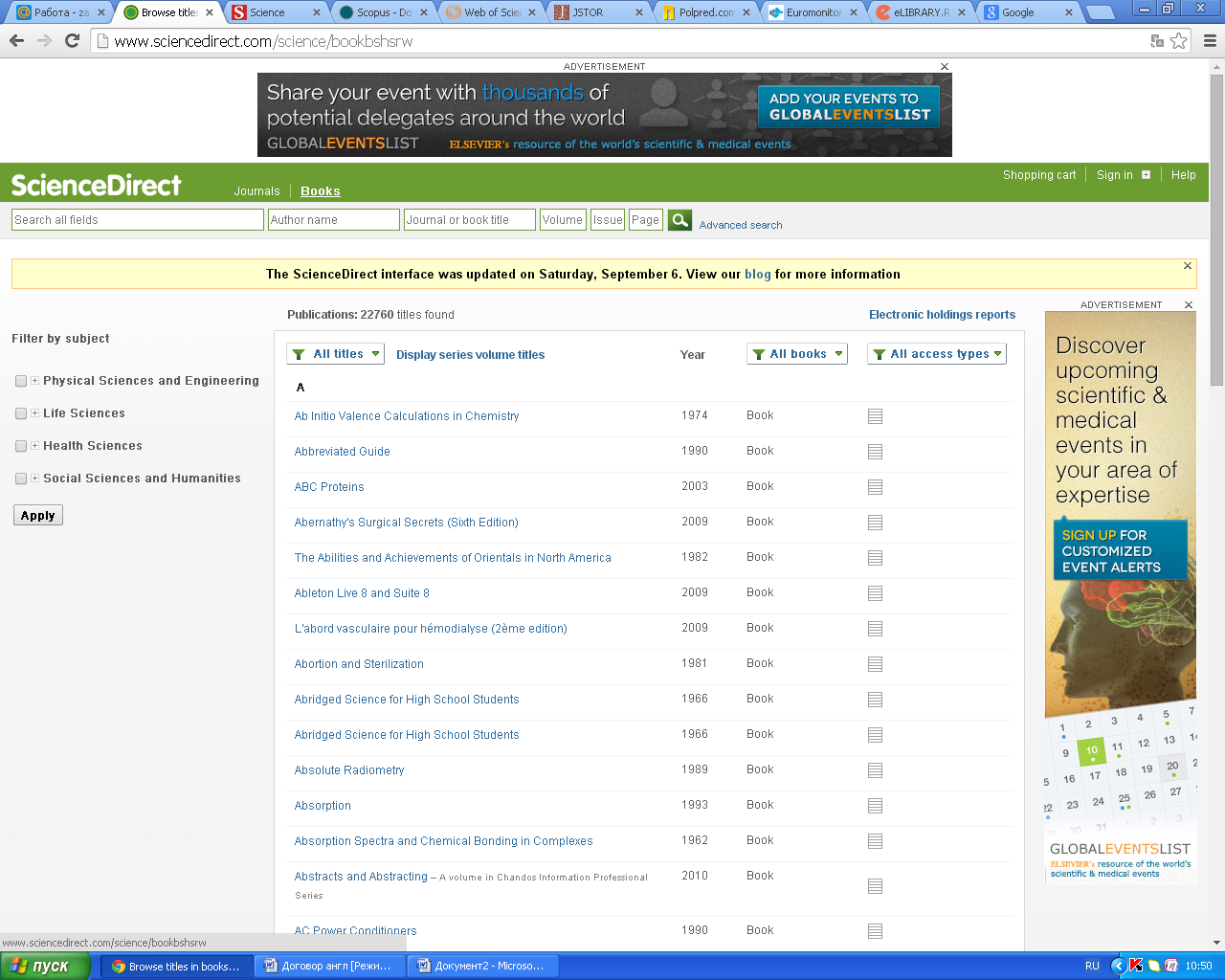Screen dimensions: 1225x980
Task: Check Social Sciences and Humanities checkbox
Action: click(x=21, y=479)
